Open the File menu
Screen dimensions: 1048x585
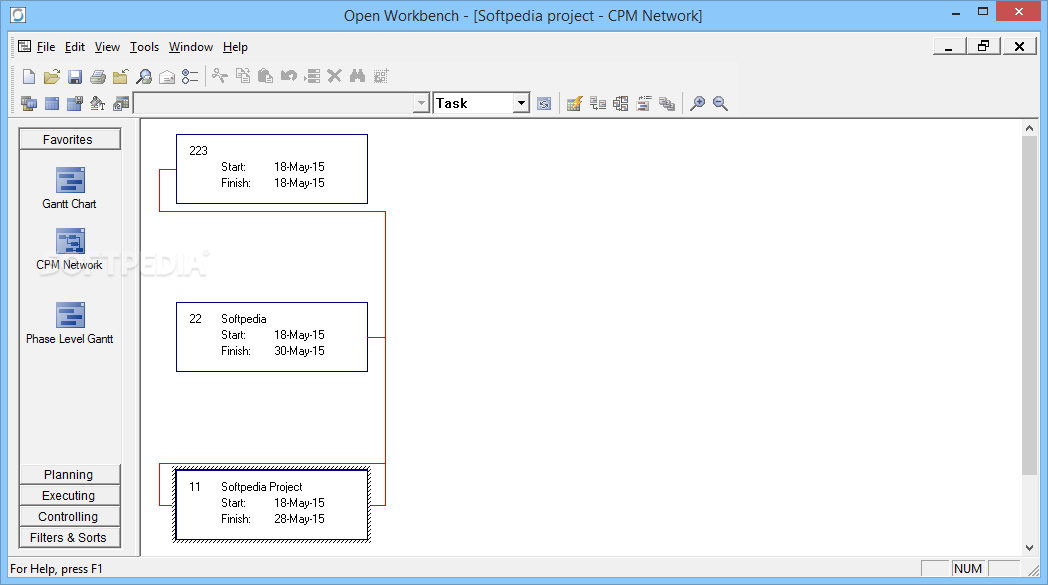(x=45, y=47)
